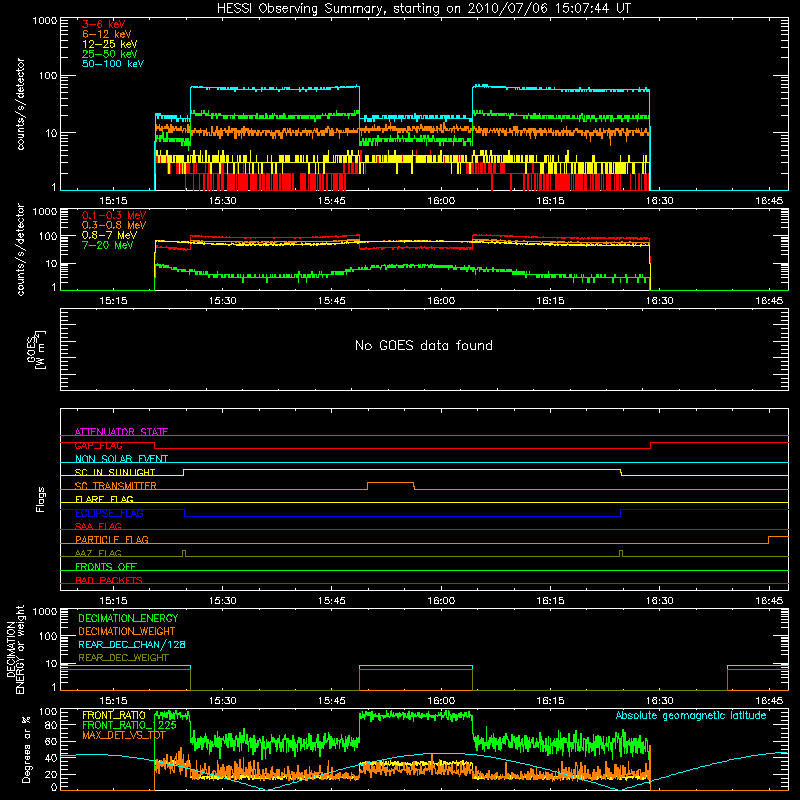Click the 7-20 MeV legend entry
The height and width of the screenshot is (800, 800).
pos(108,245)
